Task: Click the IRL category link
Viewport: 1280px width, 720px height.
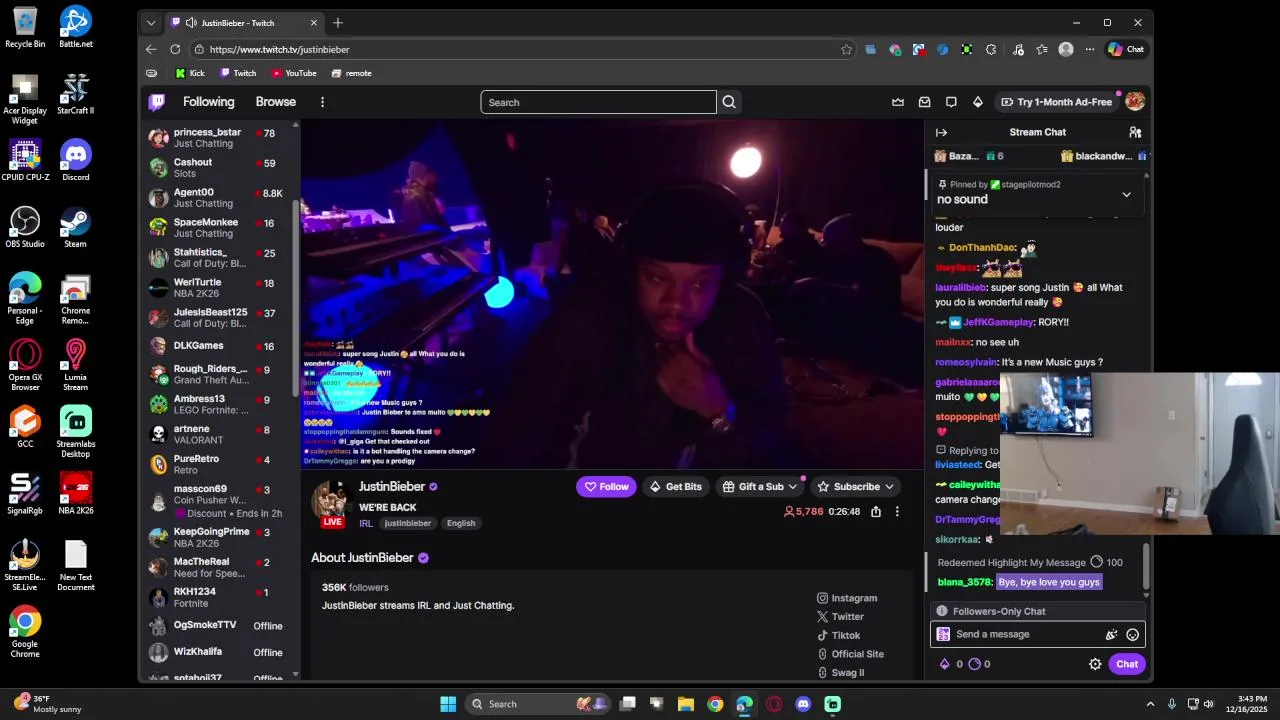Action: pyautogui.click(x=366, y=523)
